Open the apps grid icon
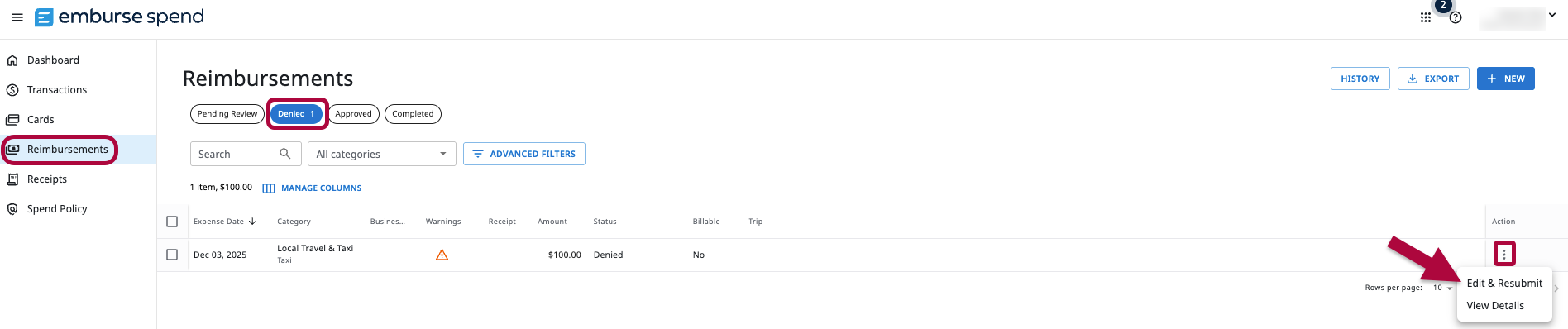Image resolution: width=1568 pixels, height=329 pixels. tap(1426, 17)
